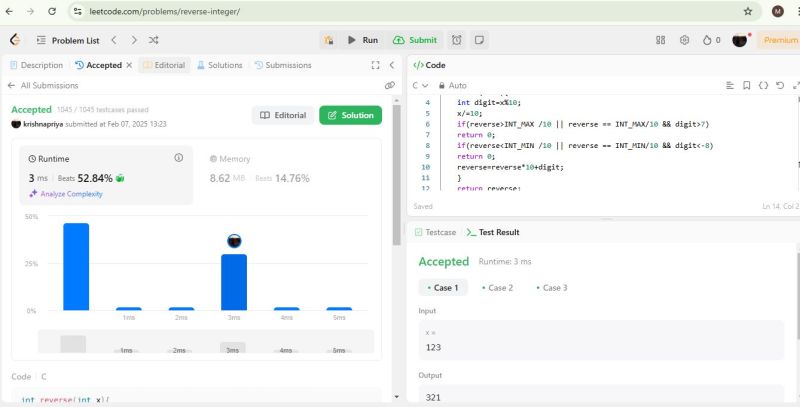This screenshot has width=800, height=407.
Task: Click code line 10 reverse=reverse*10+digit
Action: (x=510, y=167)
